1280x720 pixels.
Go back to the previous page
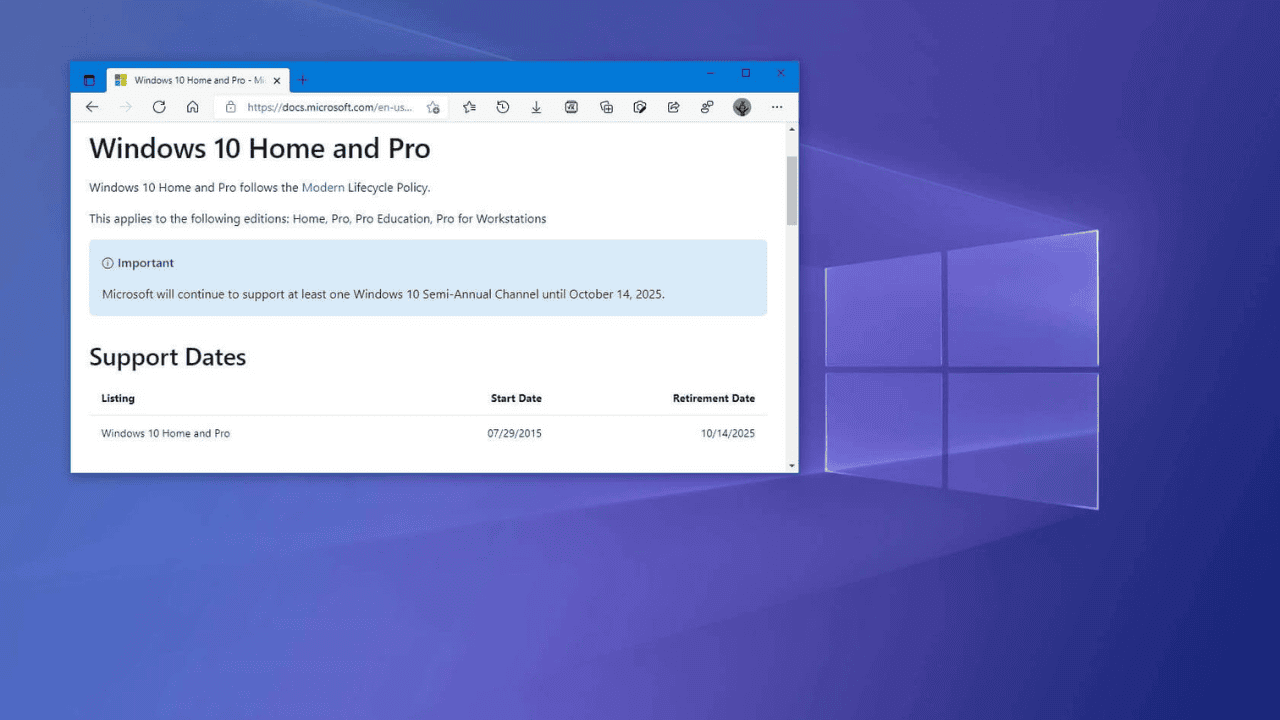pos(92,107)
